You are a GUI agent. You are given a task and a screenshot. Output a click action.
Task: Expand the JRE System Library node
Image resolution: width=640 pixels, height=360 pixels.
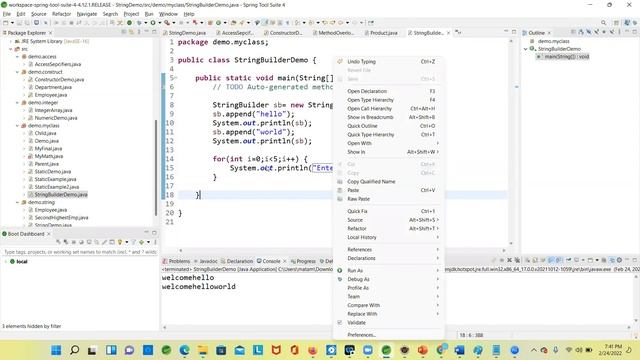[11, 41]
